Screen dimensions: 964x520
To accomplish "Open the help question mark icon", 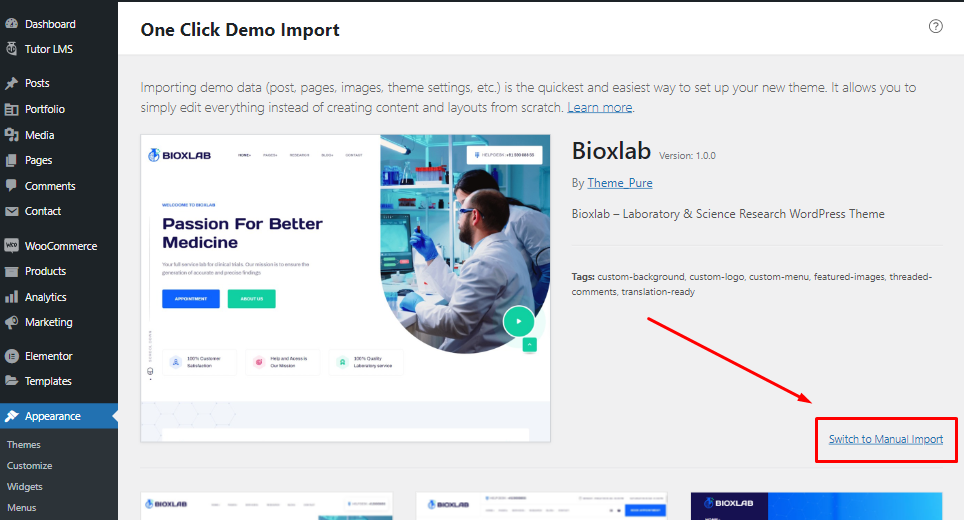I will tap(935, 26).
